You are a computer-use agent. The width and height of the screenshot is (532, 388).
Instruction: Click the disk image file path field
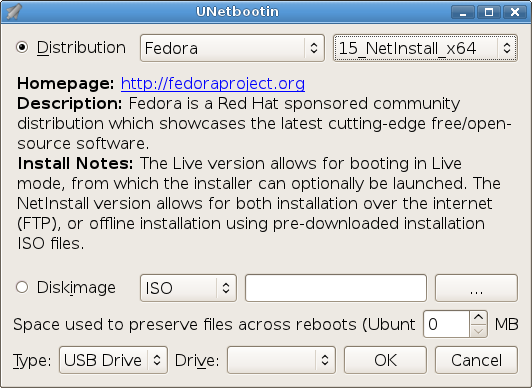336,288
